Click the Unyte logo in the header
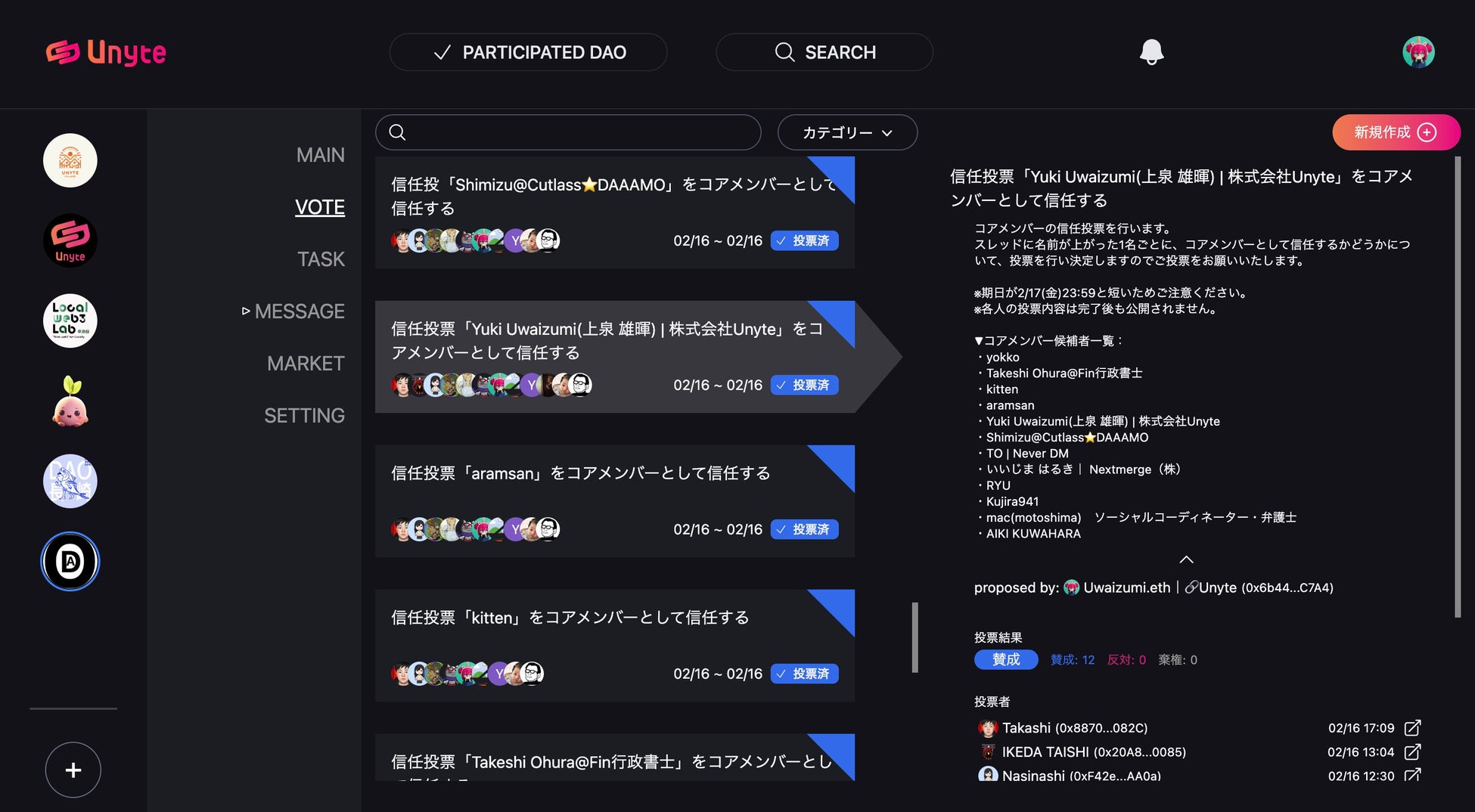This screenshot has height=812, width=1475. 106,52
